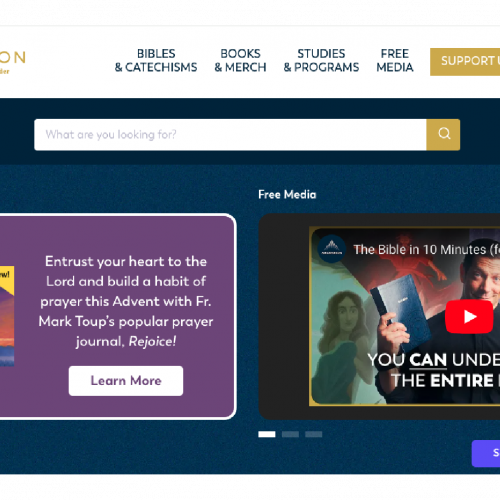Focus the 'What are you looking for?' search field
Image resolution: width=500 pixels, height=500 pixels.
point(230,134)
